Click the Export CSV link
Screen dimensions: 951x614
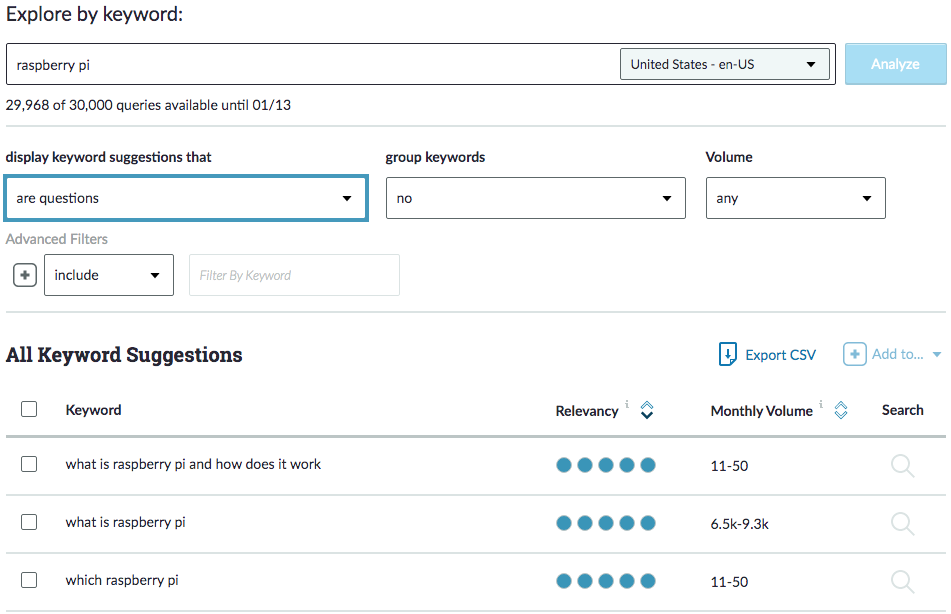point(780,355)
